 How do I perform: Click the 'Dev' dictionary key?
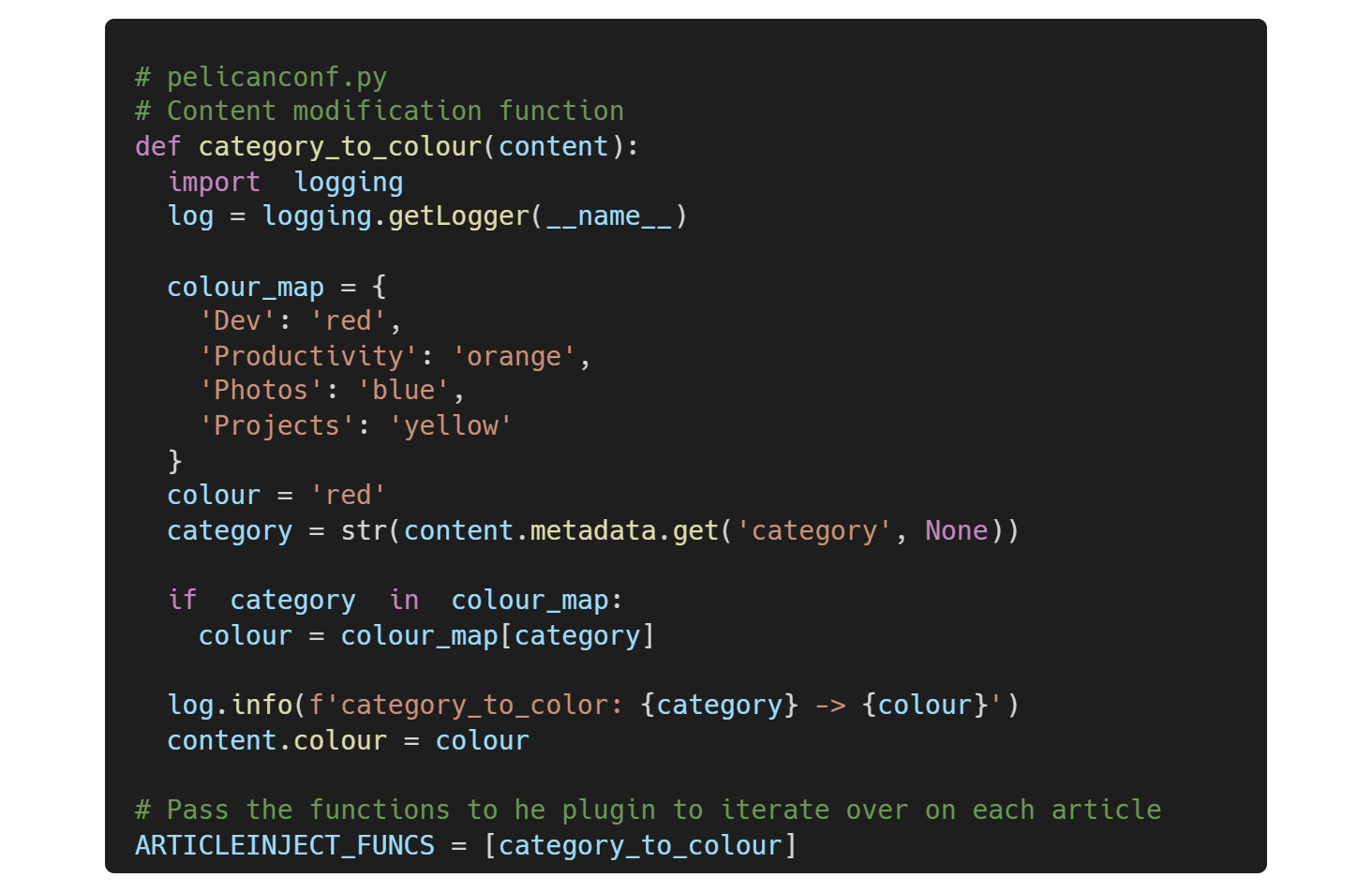[x=238, y=321]
